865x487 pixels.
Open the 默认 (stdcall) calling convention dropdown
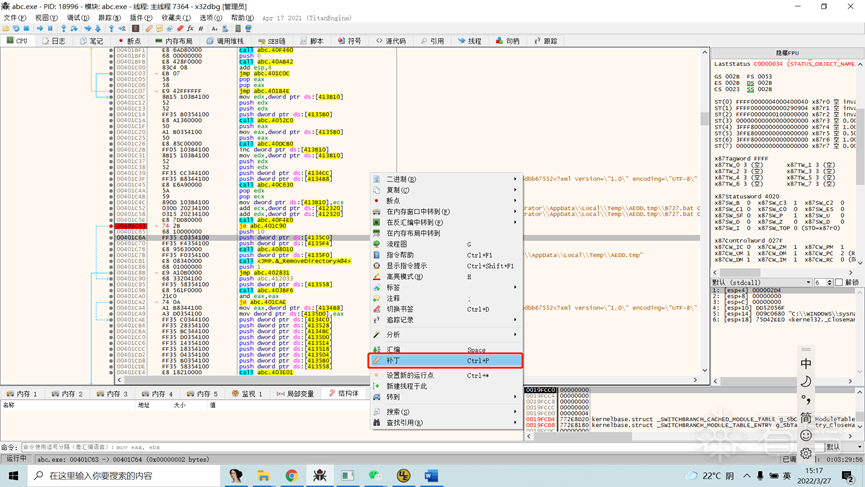tap(762, 282)
